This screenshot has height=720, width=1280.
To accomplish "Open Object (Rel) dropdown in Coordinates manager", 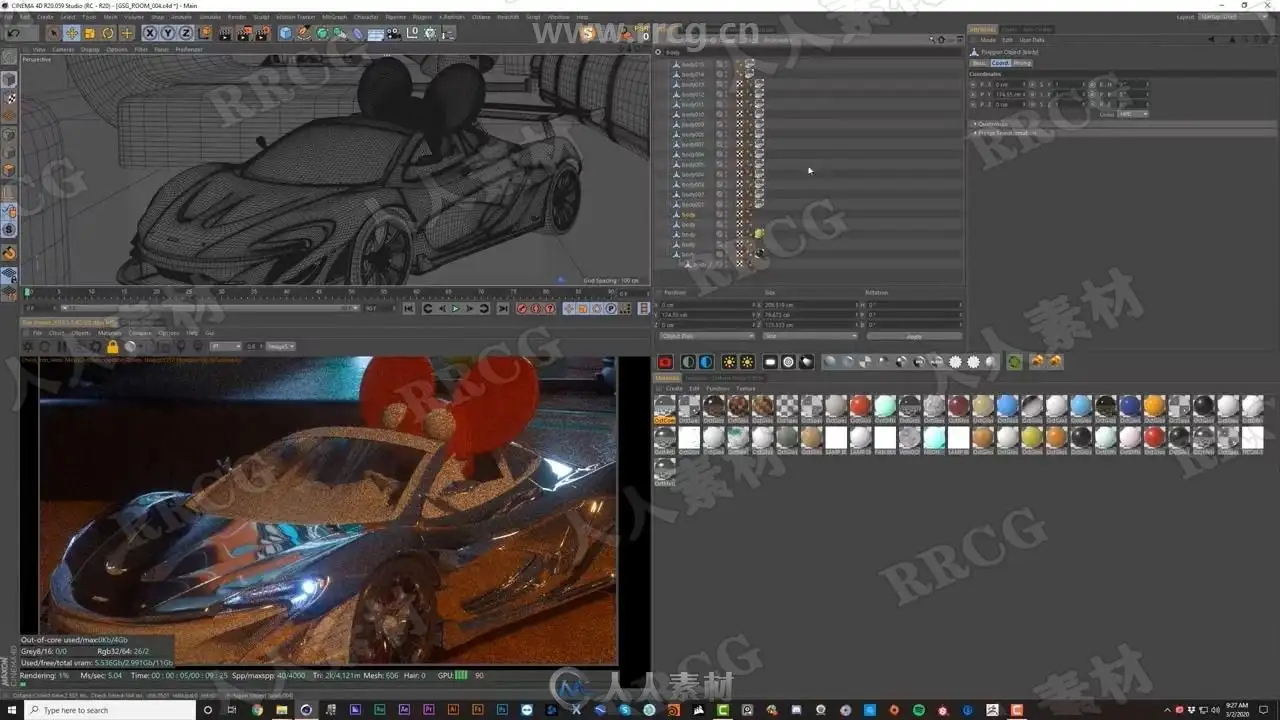I will 708,336.
